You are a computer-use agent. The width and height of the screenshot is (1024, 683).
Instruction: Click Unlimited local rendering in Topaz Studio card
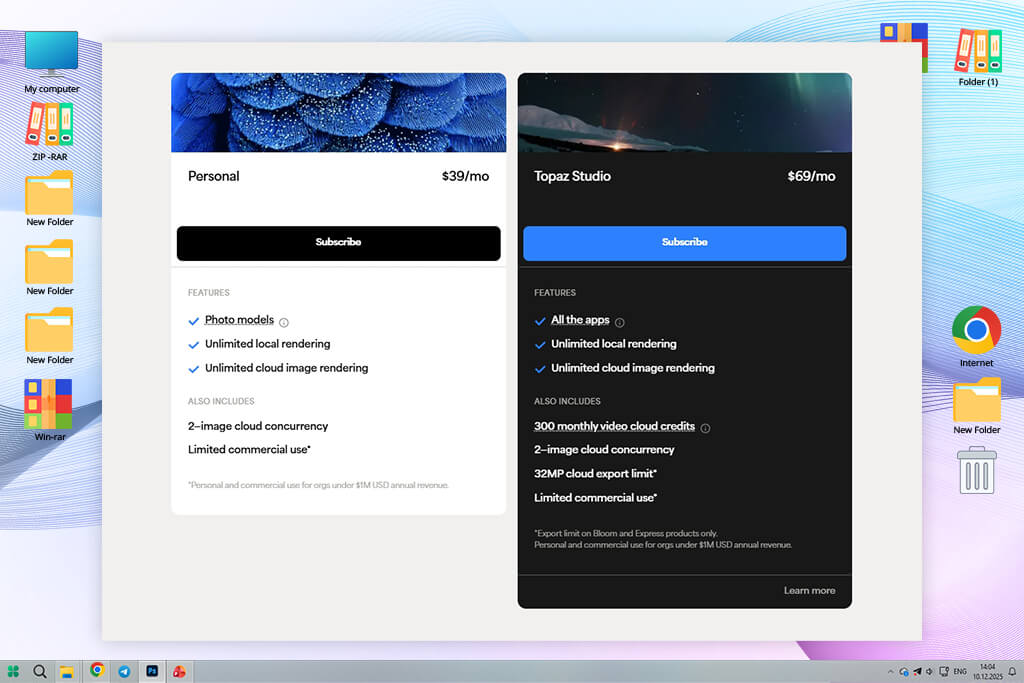(x=614, y=344)
